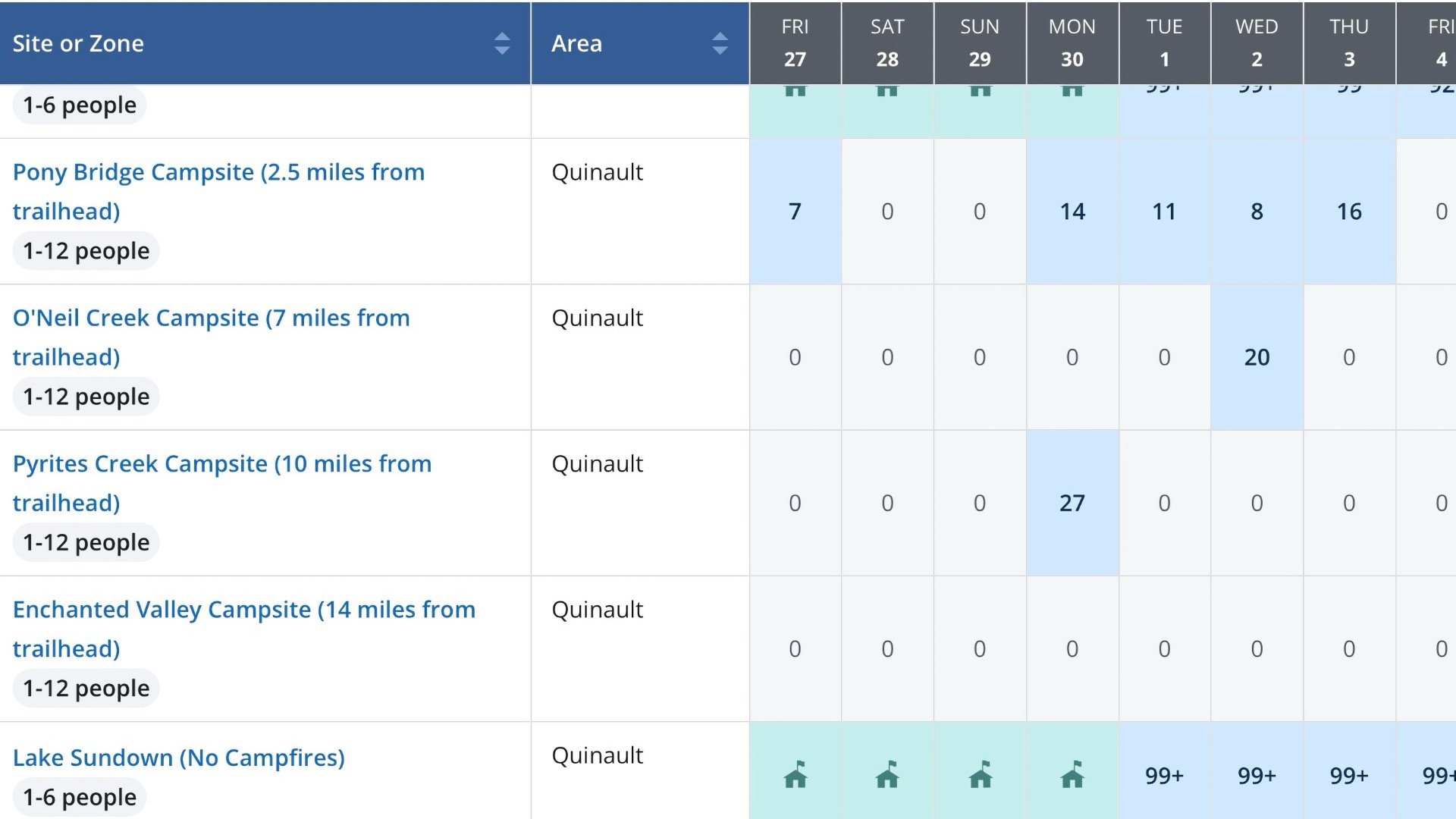
Task: Sort by Site or Zone column arrows
Action: (x=501, y=43)
